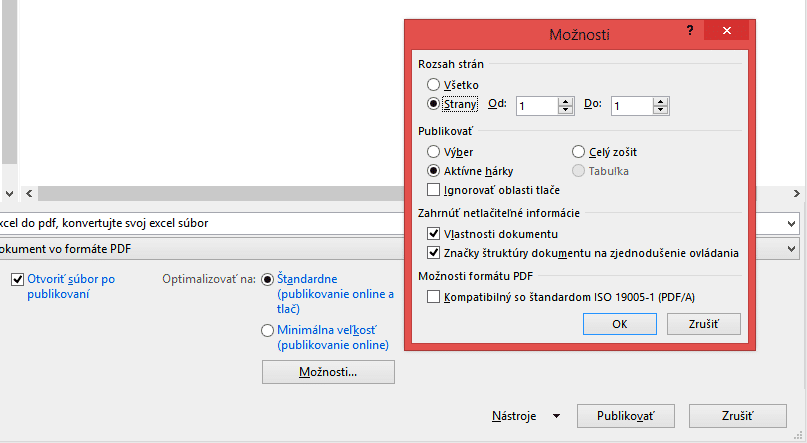Choose Minimálna veľkosť optimization option
The image size is (807, 443).
267,330
